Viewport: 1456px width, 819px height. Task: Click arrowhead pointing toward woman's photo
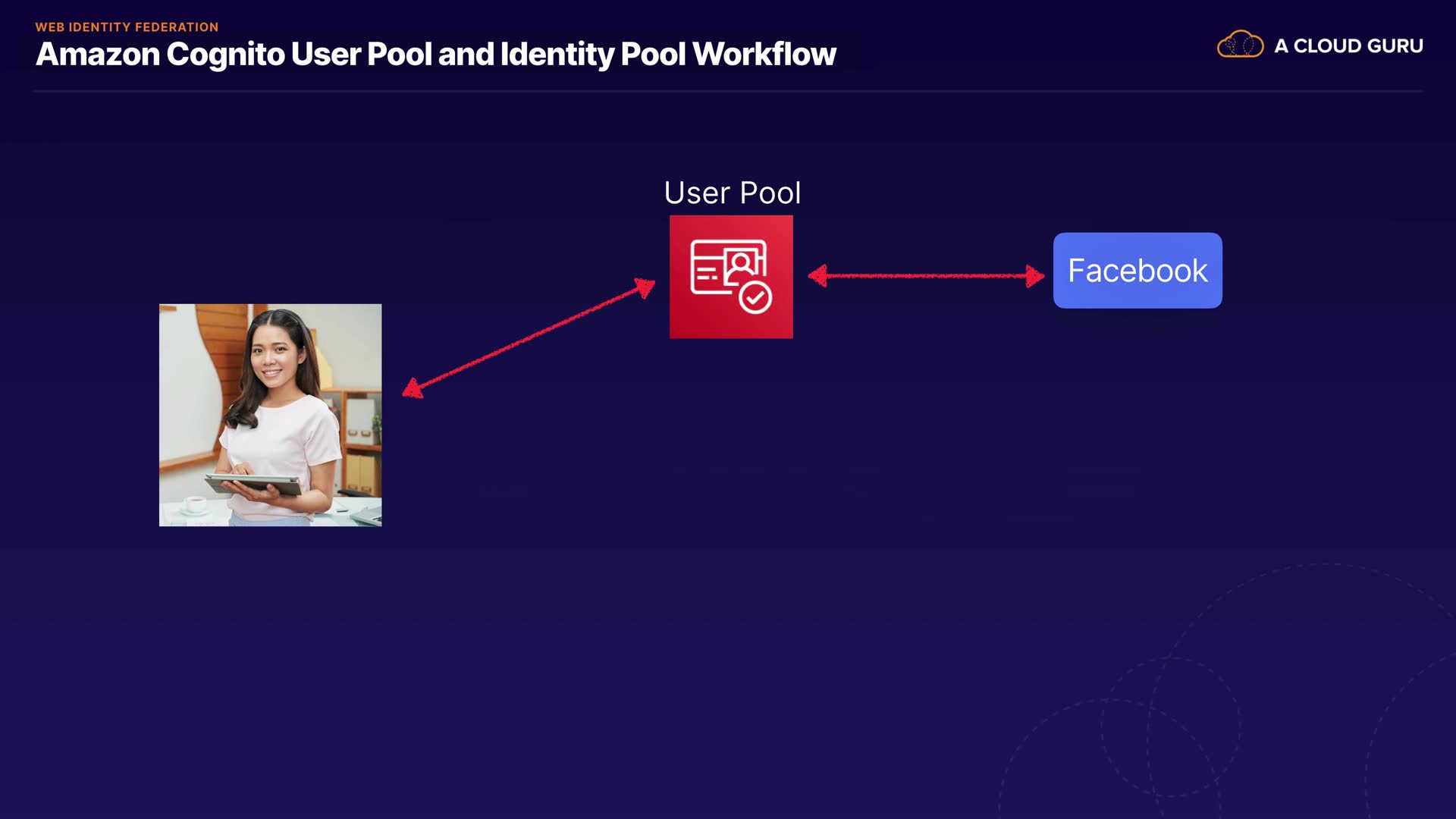[x=412, y=390]
